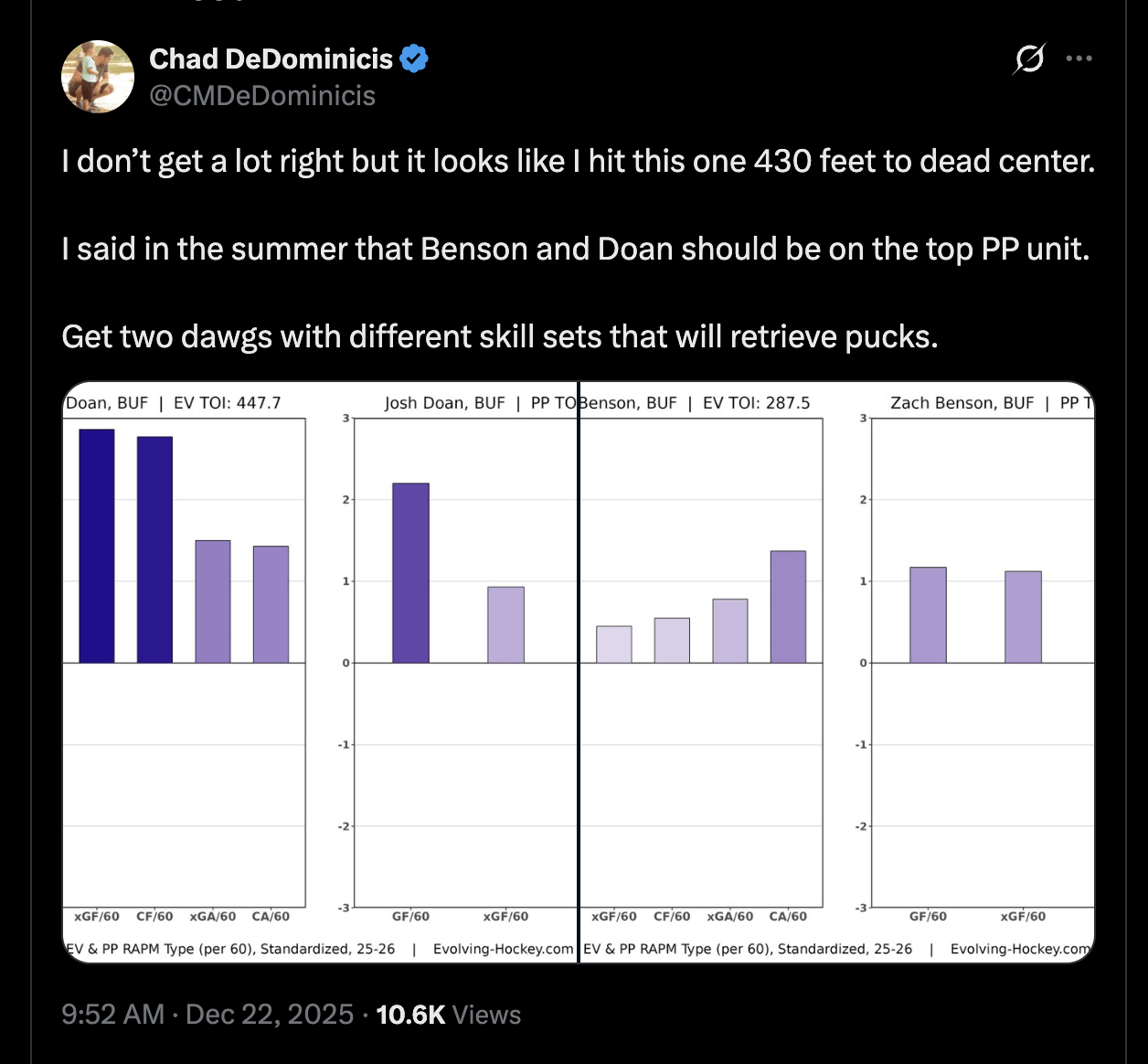Open the three-dot More options menu
The width and height of the screenshot is (1148, 1064).
click(x=1079, y=59)
